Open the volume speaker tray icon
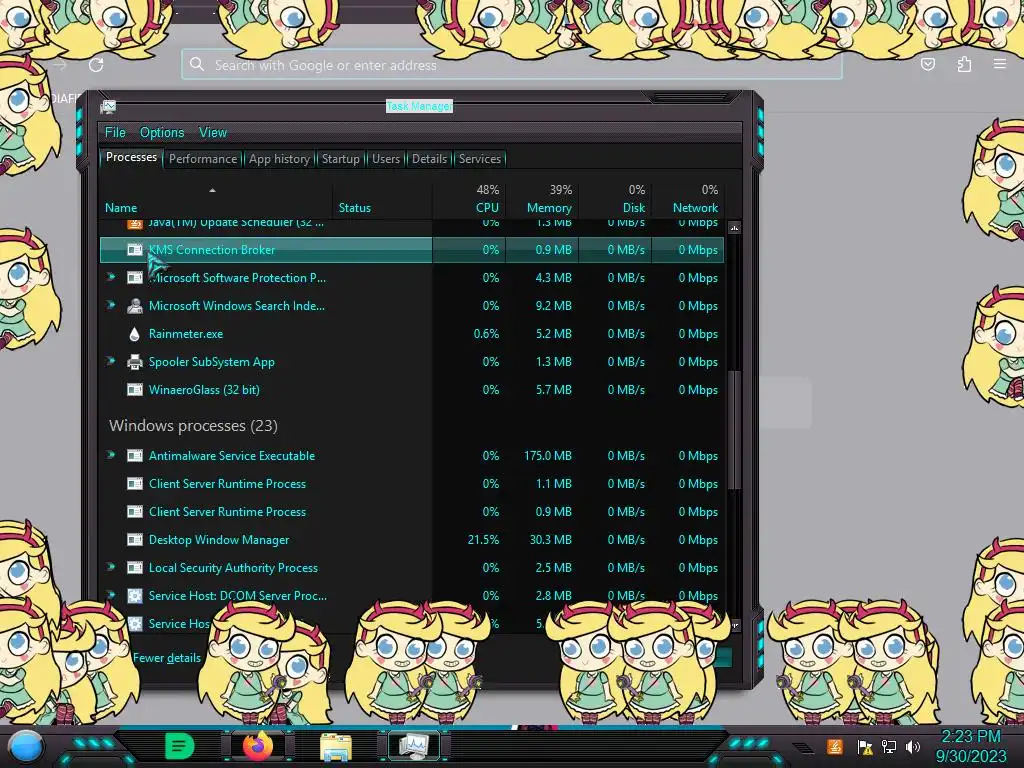 913,747
